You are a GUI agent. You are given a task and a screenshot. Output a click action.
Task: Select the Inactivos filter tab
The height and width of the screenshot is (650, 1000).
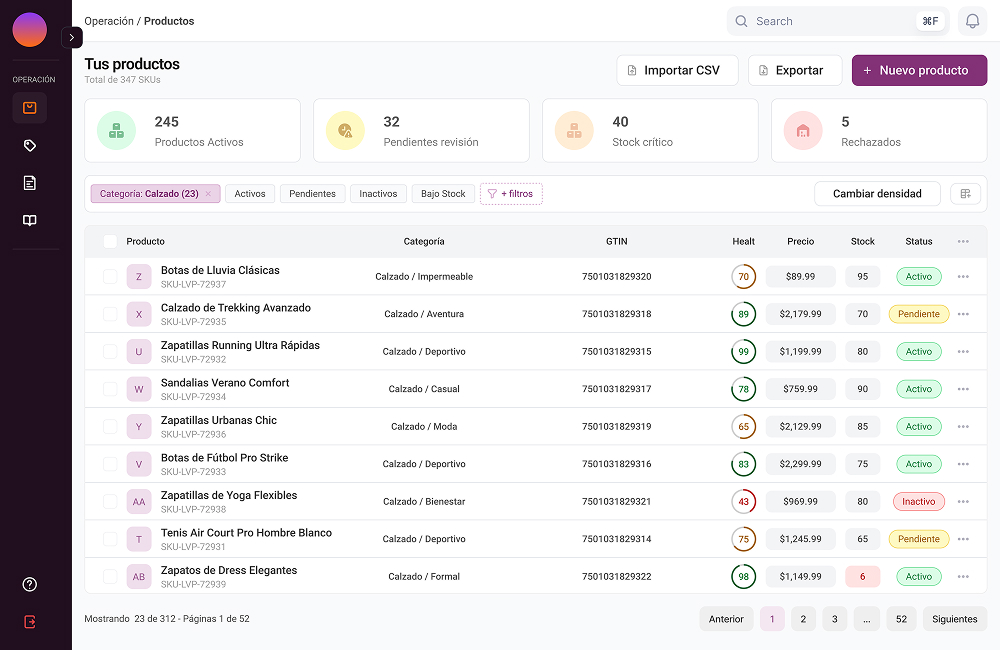[378, 194]
